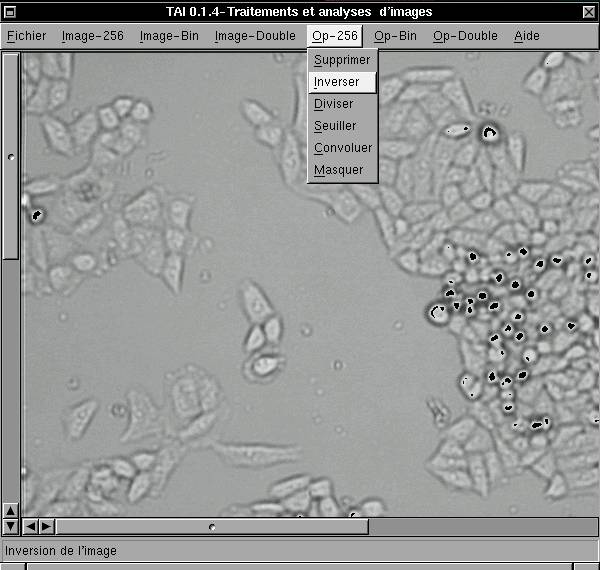Choose Diviser in the dropdown list
Viewport: 600px width, 570px height.
[333, 104]
